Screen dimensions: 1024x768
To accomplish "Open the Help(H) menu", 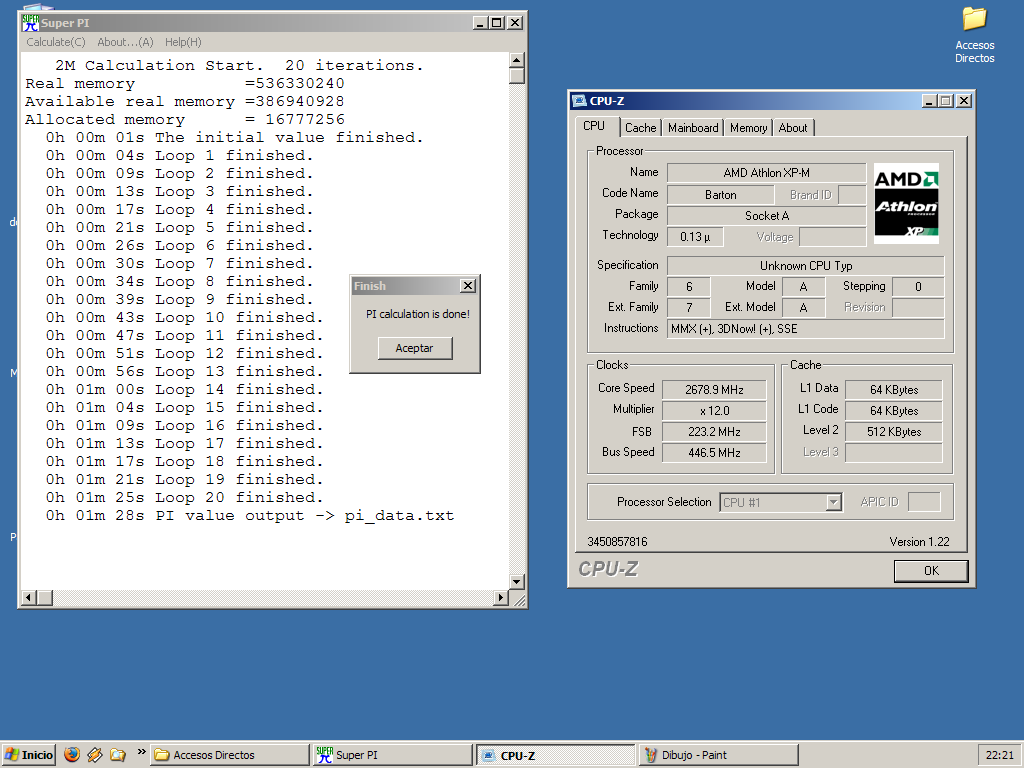I will [x=183, y=42].
